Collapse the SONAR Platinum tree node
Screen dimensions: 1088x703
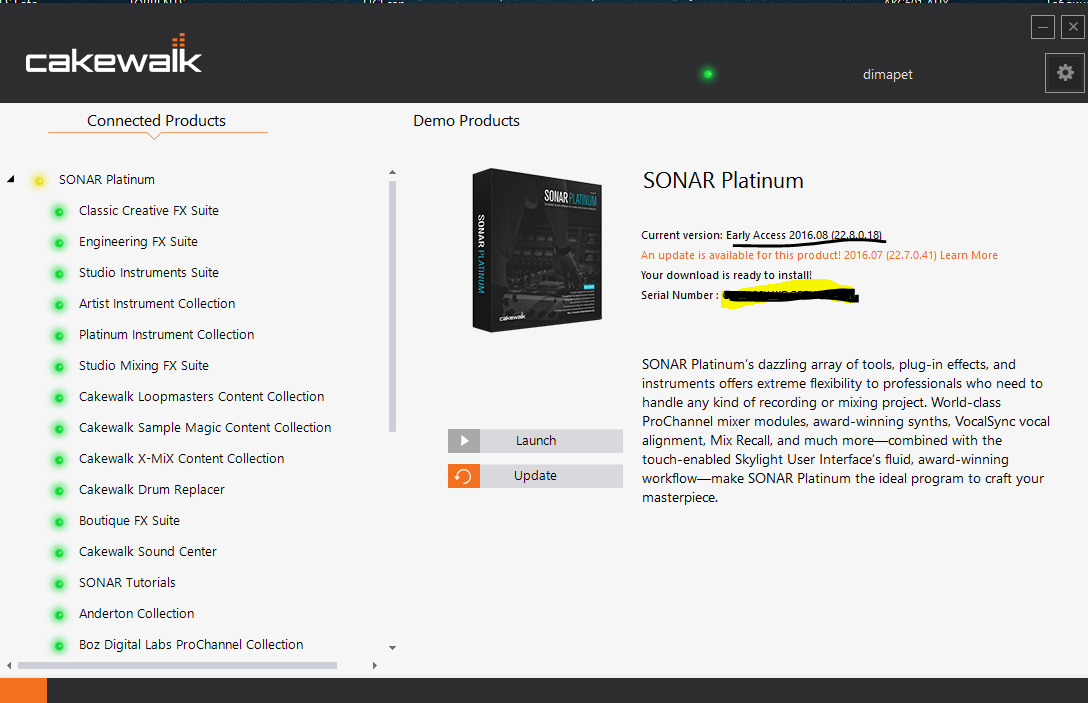11,179
